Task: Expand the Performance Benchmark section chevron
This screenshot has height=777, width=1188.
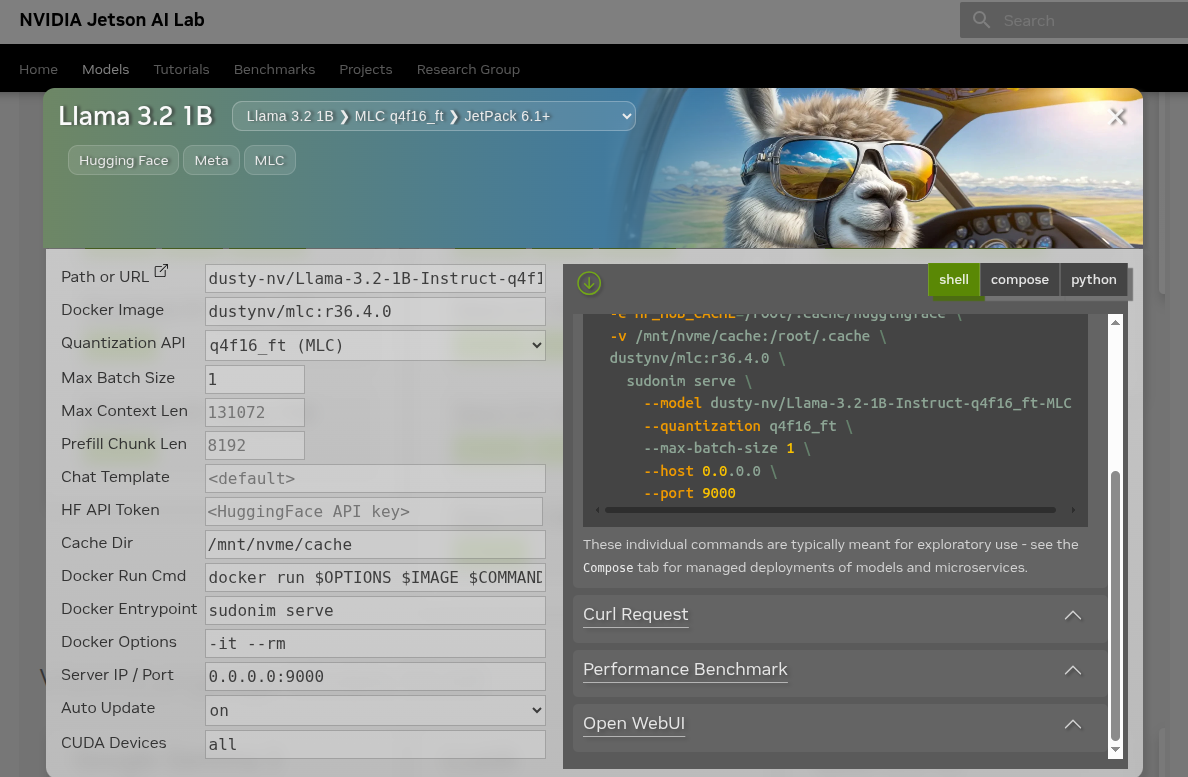Action: (1073, 670)
